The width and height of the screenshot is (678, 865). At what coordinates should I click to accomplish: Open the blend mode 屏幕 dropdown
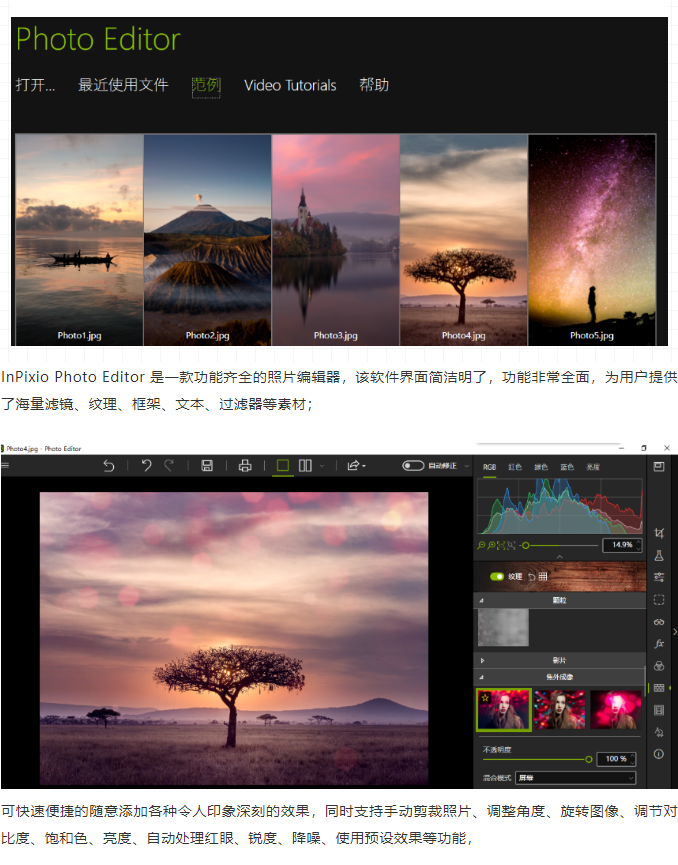pyautogui.click(x=575, y=778)
